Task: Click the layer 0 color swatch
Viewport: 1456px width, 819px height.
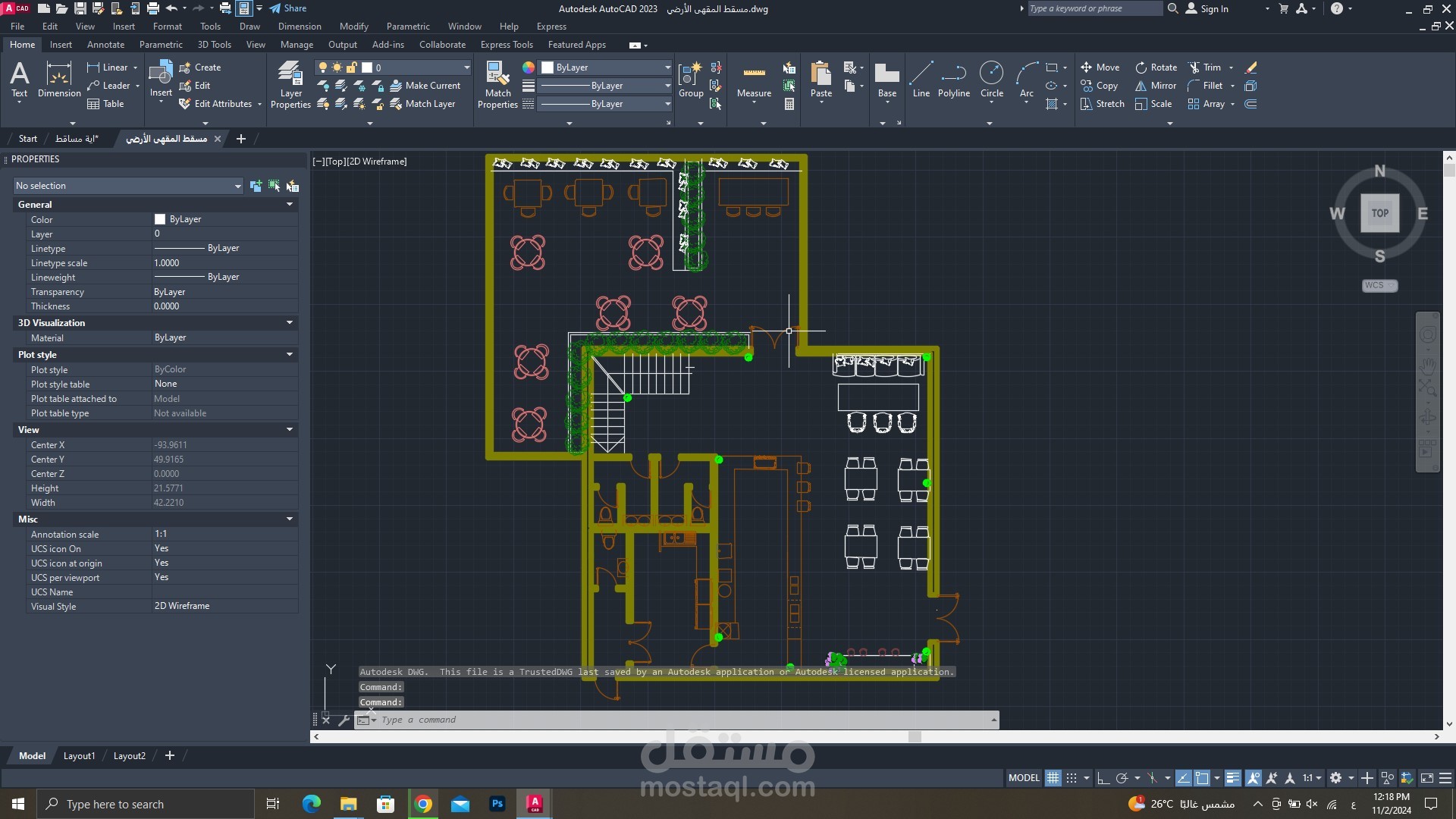Action: click(x=367, y=67)
